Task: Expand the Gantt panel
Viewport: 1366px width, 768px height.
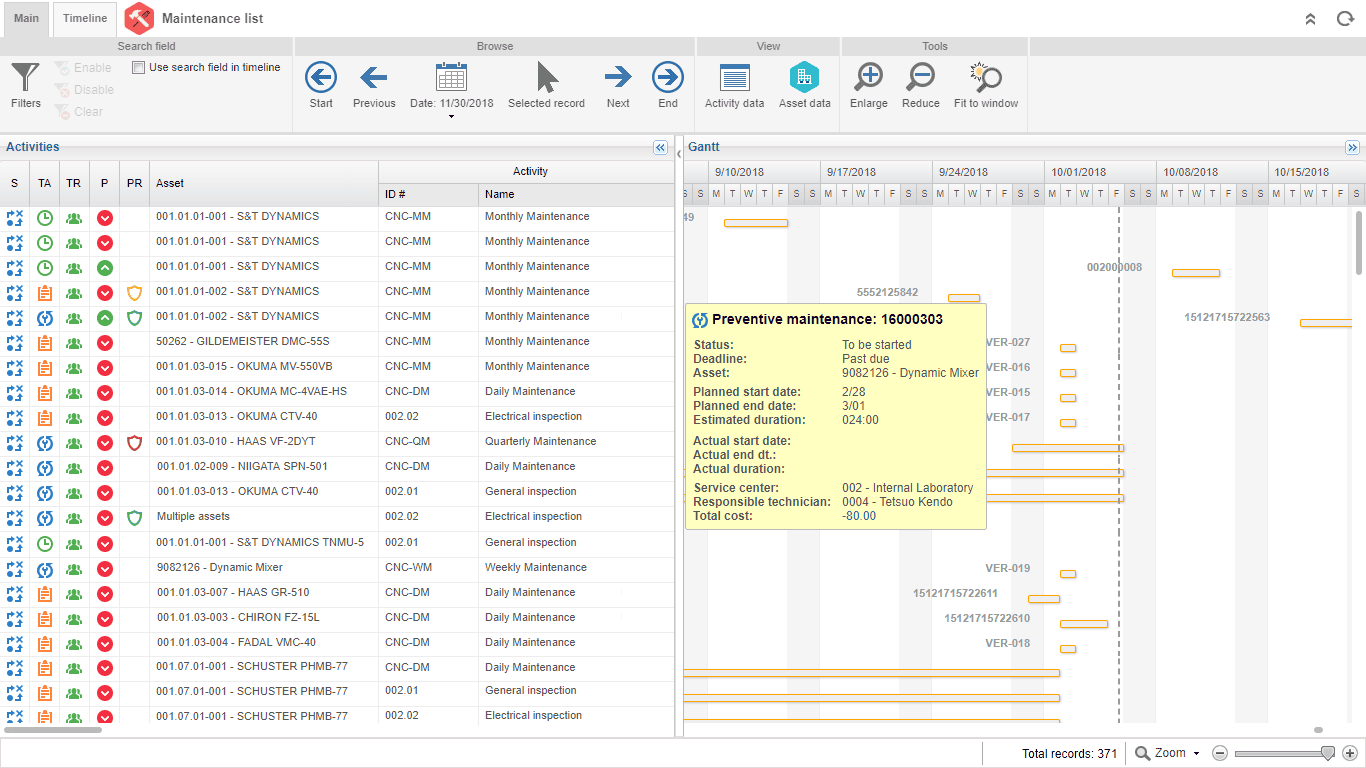Action: tap(1352, 147)
